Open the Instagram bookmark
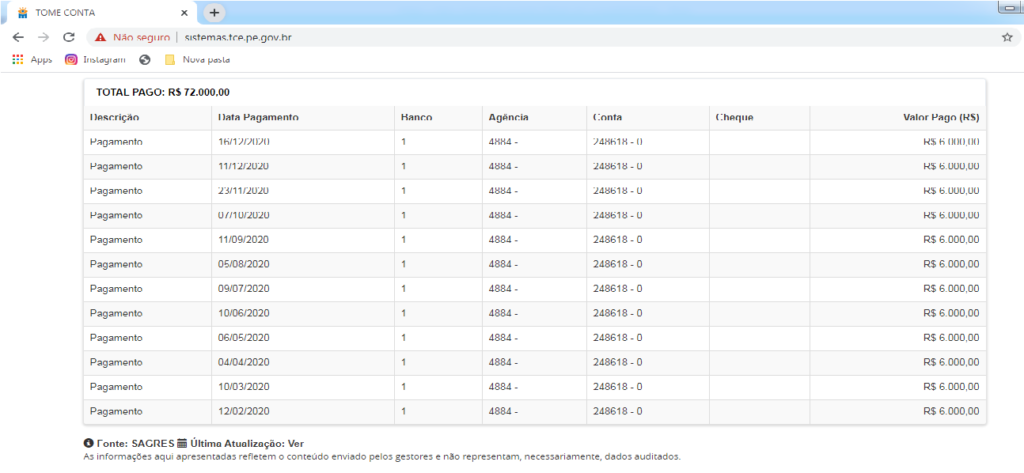This screenshot has width=1024, height=473. (x=95, y=59)
